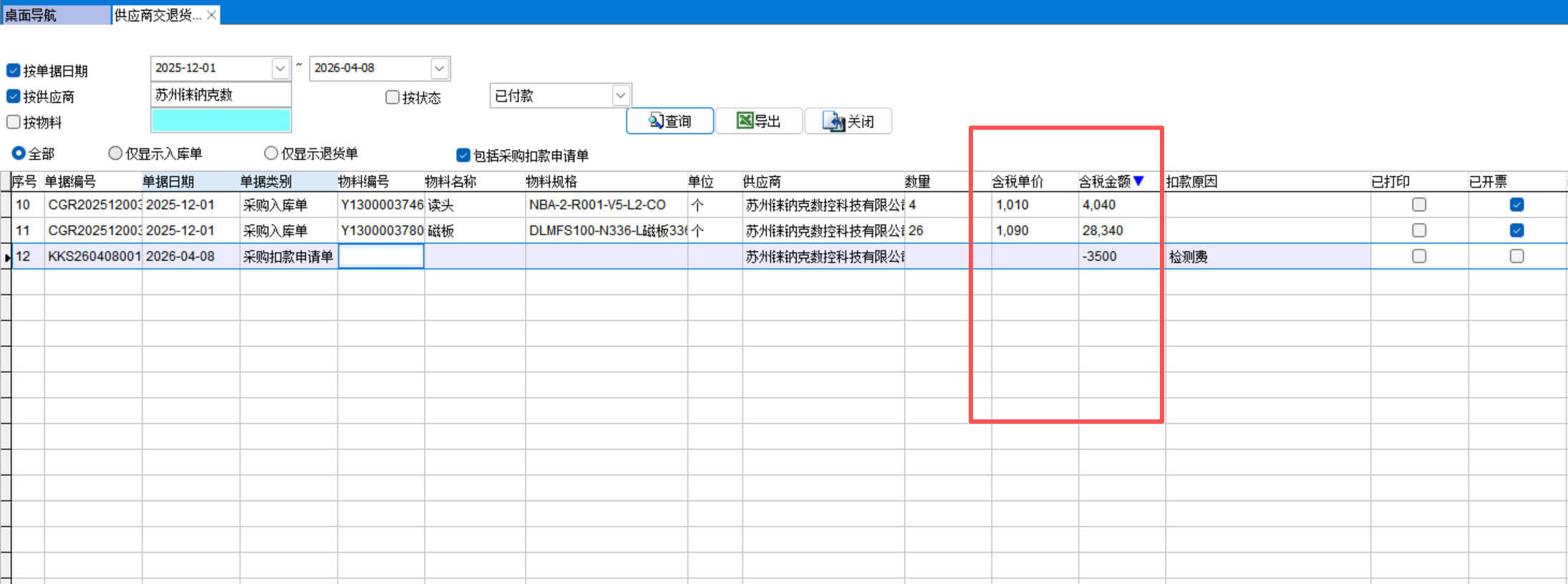The height and width of the screenshot is (584, 1568).
Task: Select the 仅显示入库单 radio option
Action: pyautogui.click(x=115, y=153)
